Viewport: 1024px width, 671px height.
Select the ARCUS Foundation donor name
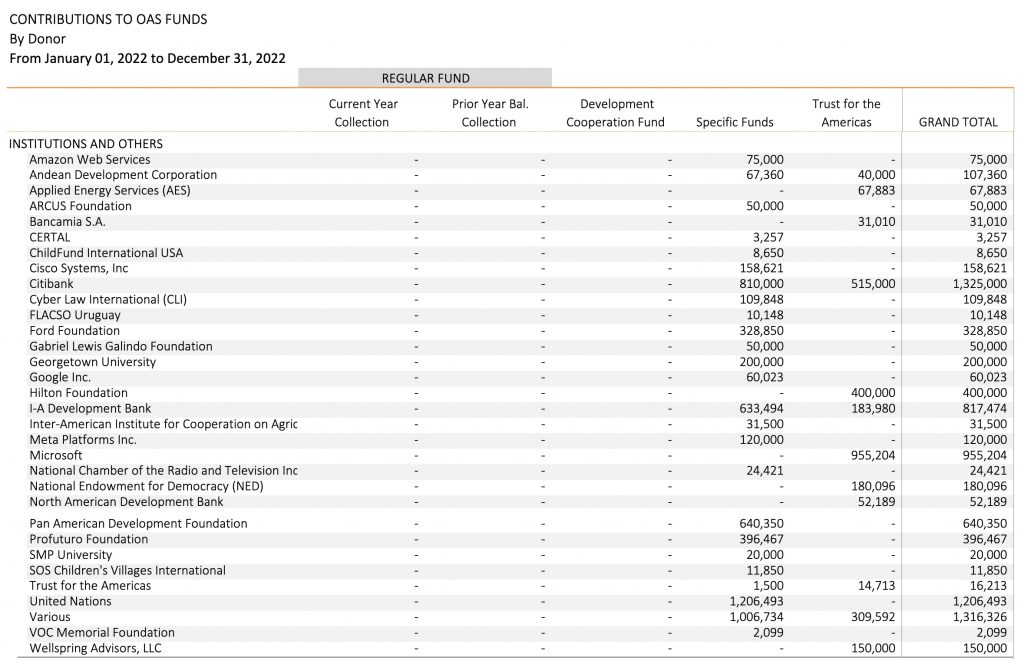click(x=80, y=206)
